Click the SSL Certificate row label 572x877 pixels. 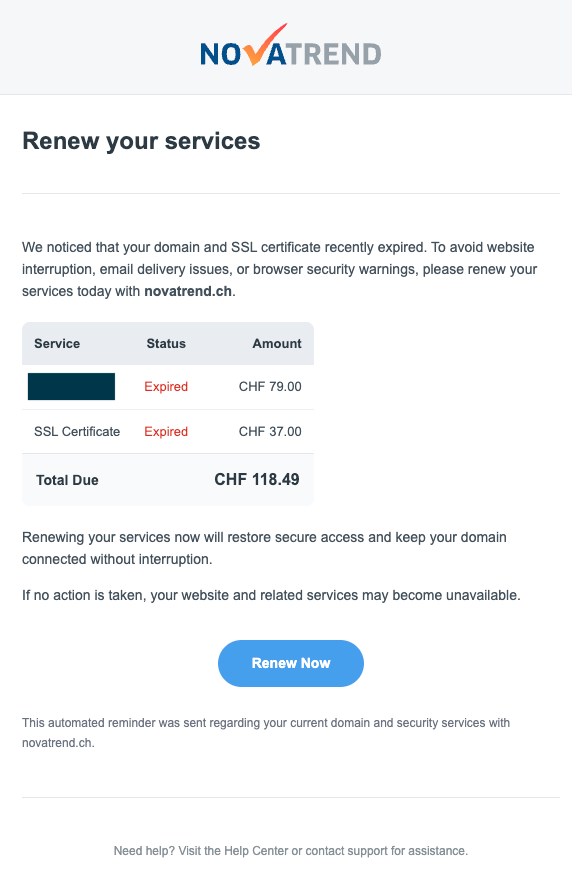77,432
